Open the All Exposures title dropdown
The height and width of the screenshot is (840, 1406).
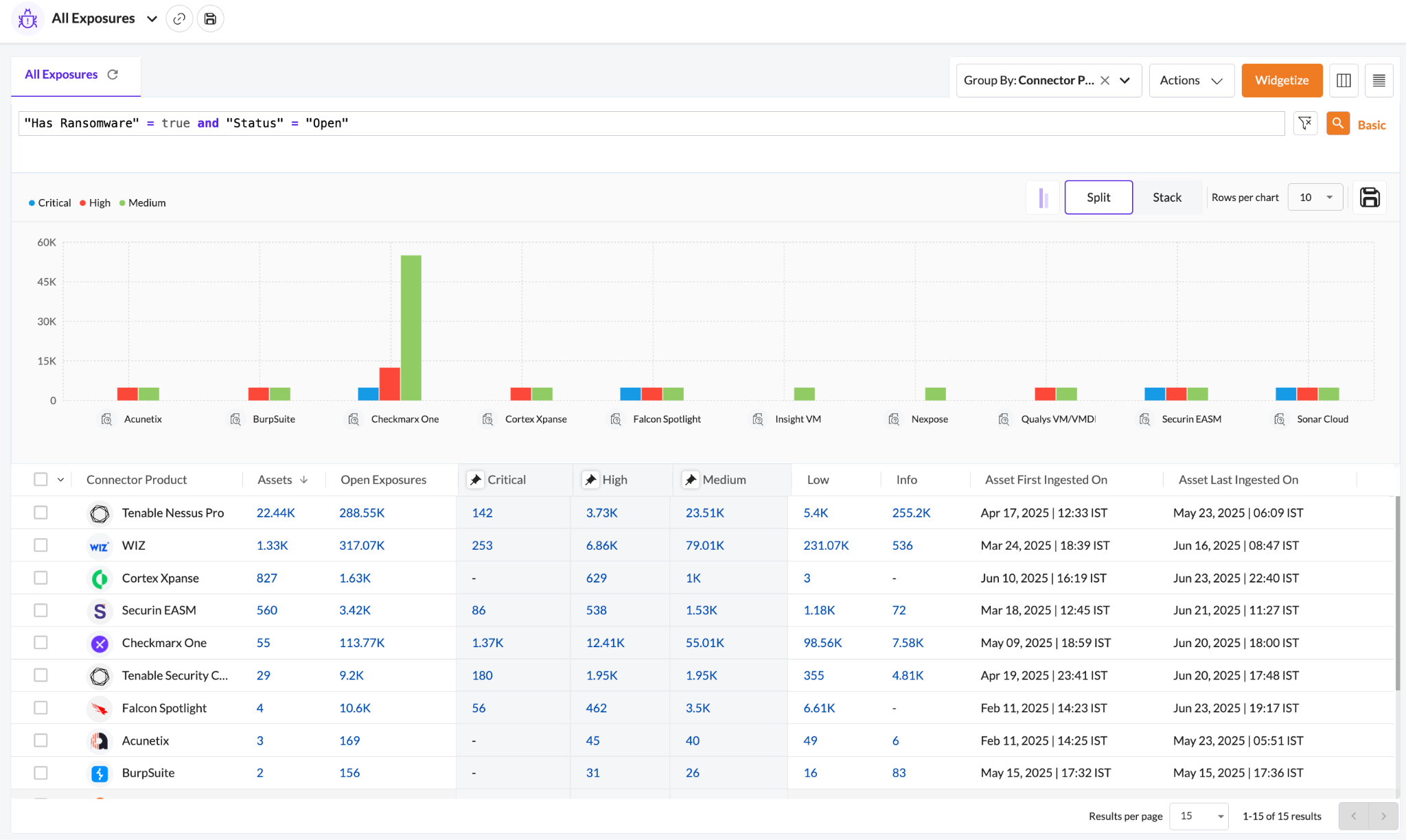pyautogui.click(x=152, y=19)
